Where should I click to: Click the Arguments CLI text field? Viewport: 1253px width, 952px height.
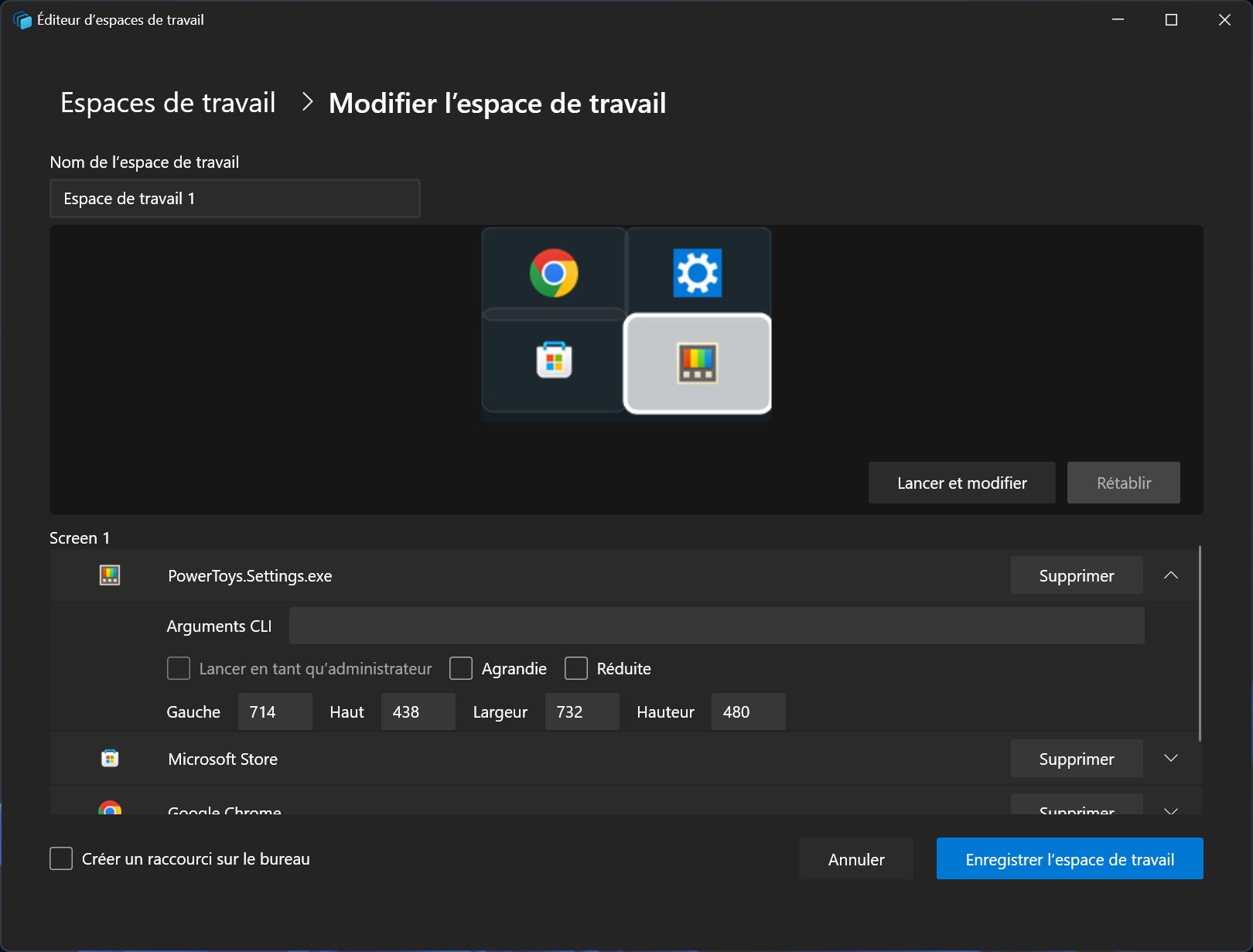click(716, 626)
